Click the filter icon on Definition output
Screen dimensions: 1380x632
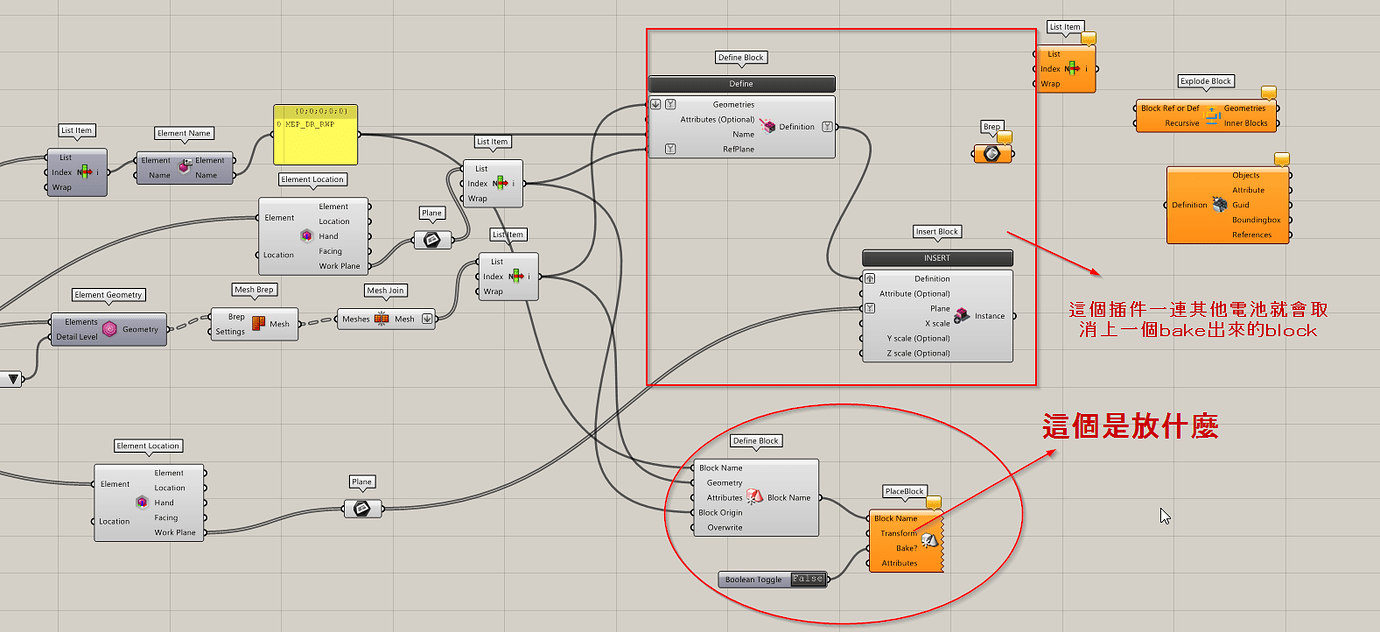coord(827,127)
